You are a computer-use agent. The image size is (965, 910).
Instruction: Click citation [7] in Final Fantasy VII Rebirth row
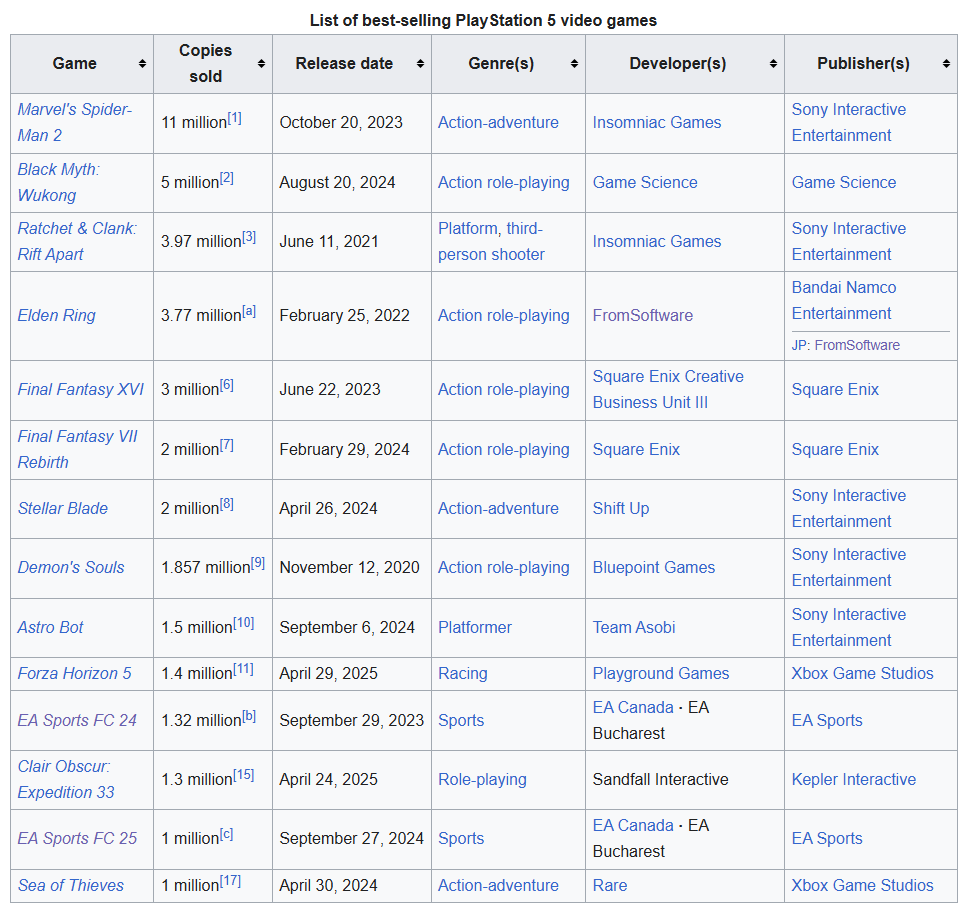coord(226,445)
